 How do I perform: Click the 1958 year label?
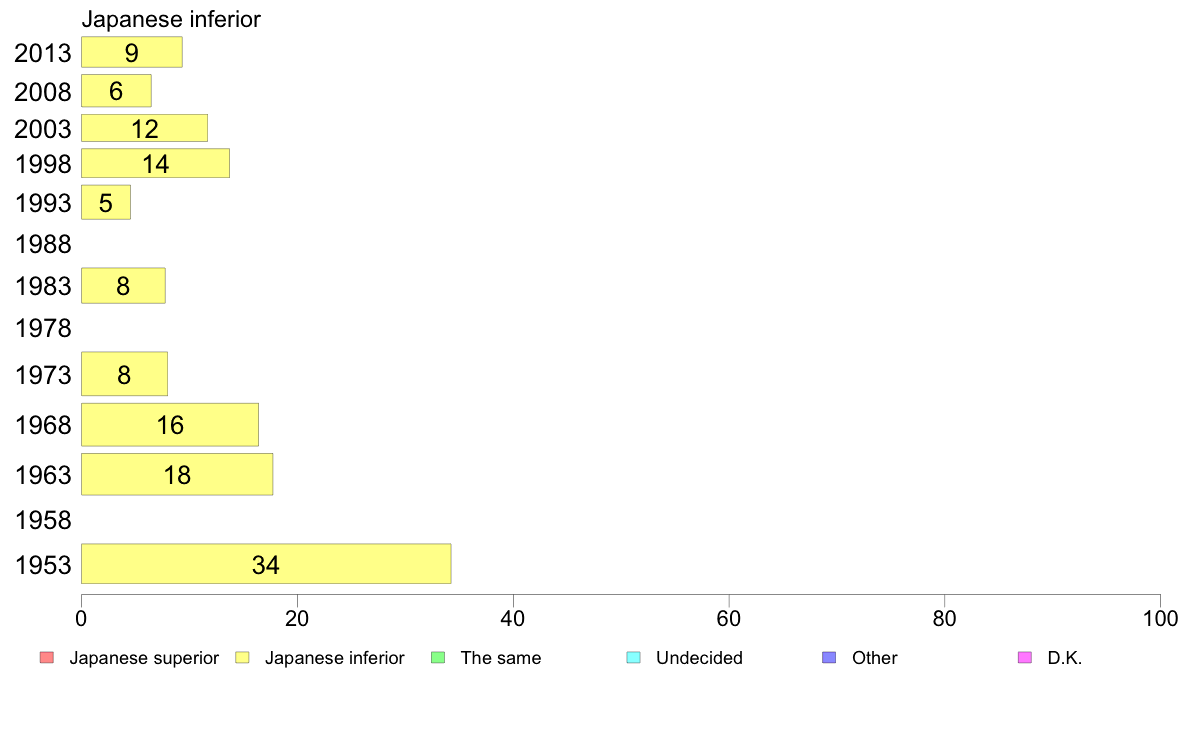[43, 520]
